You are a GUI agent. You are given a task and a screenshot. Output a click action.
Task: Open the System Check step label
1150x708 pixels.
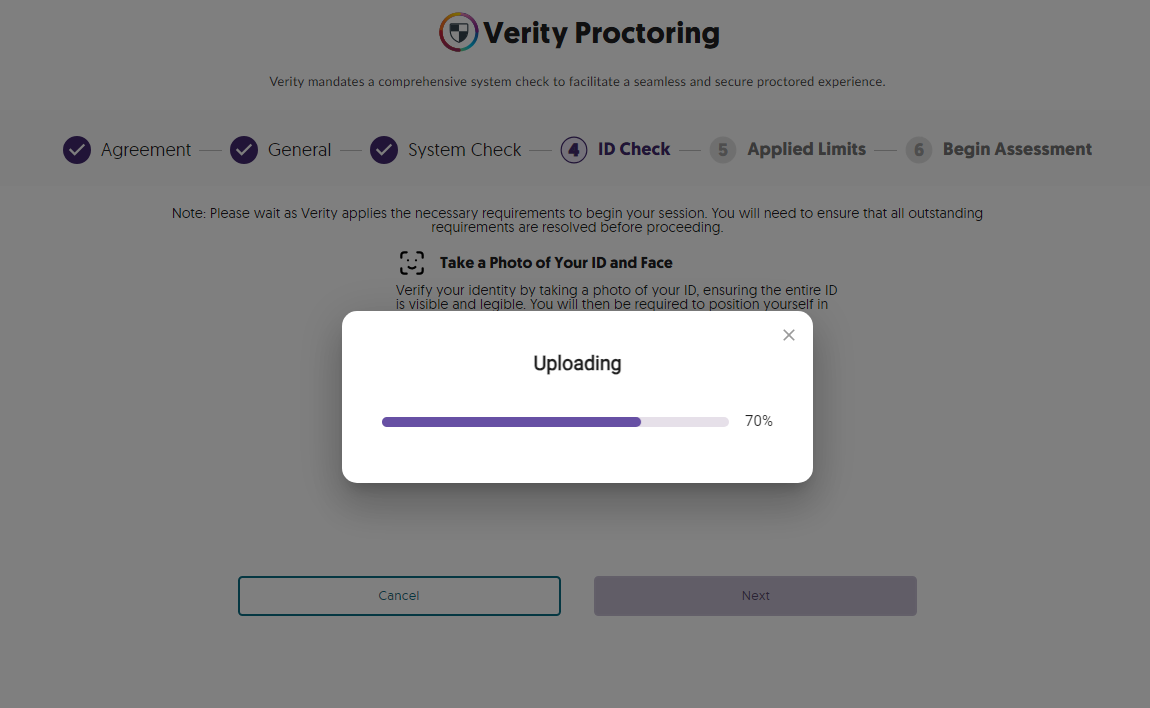pos(464,150)
